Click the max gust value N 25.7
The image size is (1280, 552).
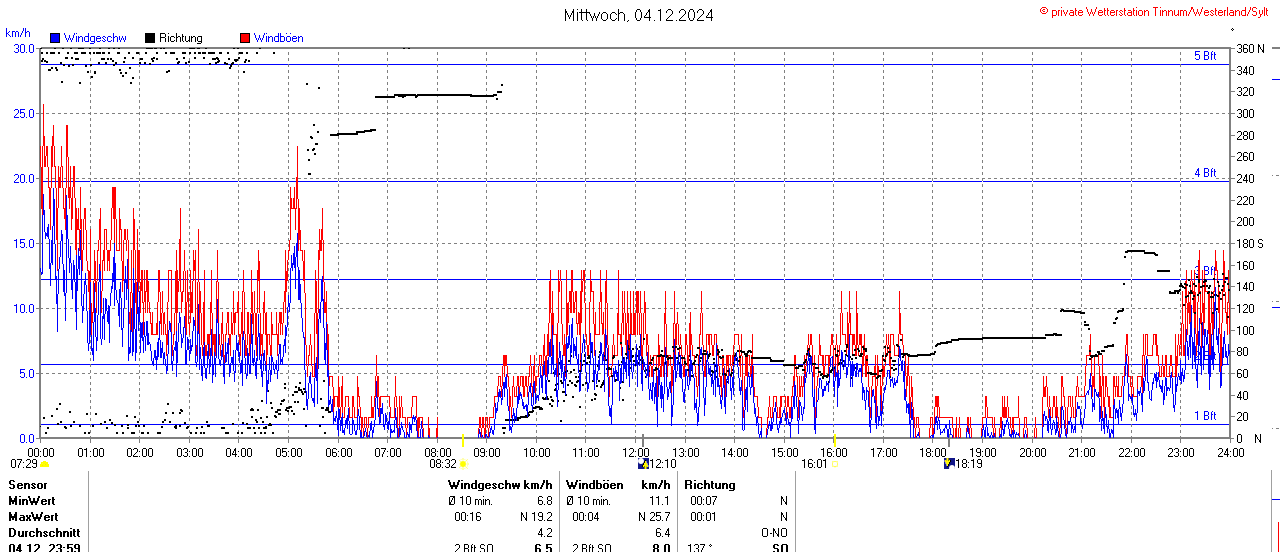(x=654, y=517)
